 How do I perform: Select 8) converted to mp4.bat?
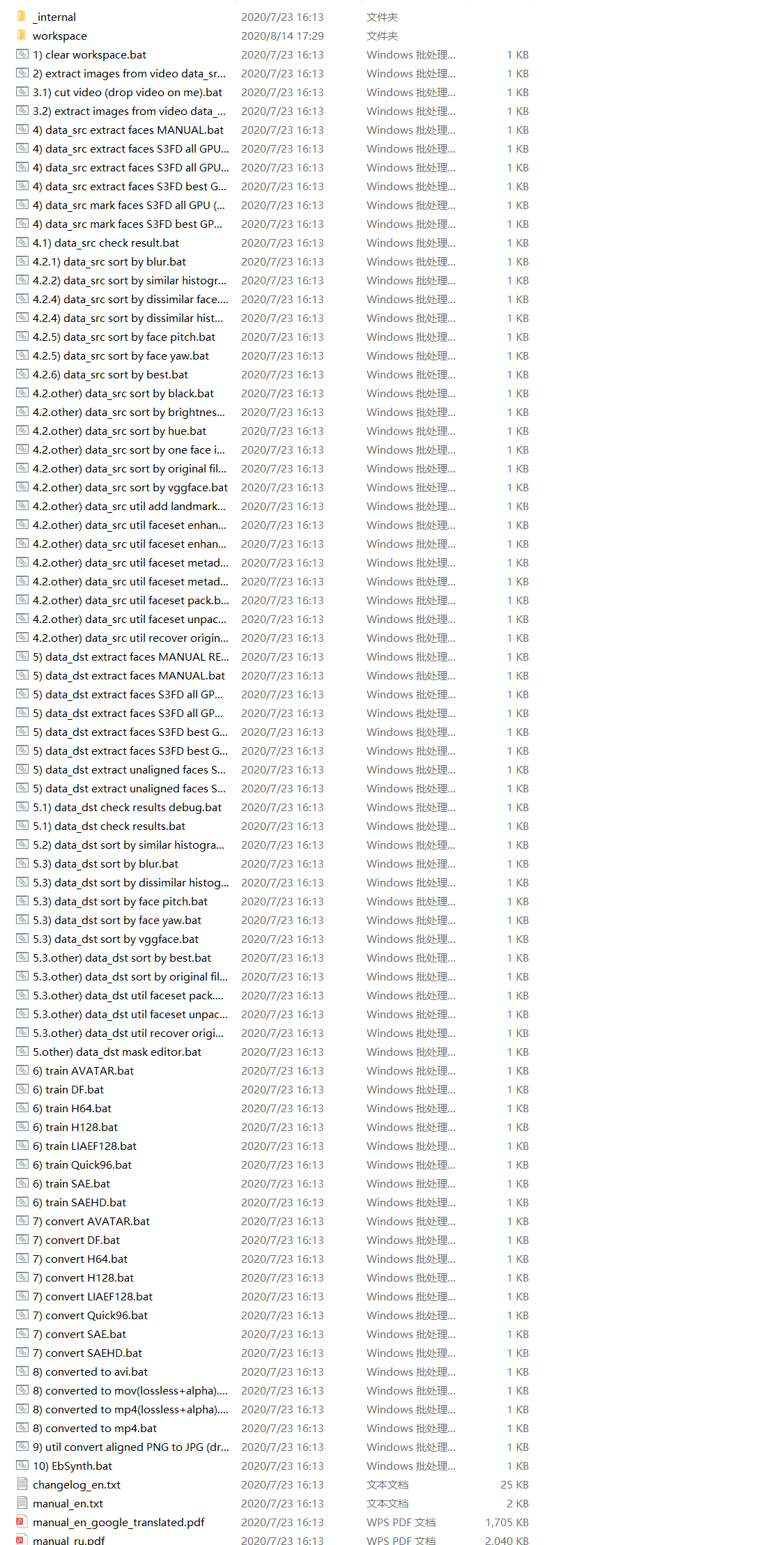click(x=95, y=1428)
